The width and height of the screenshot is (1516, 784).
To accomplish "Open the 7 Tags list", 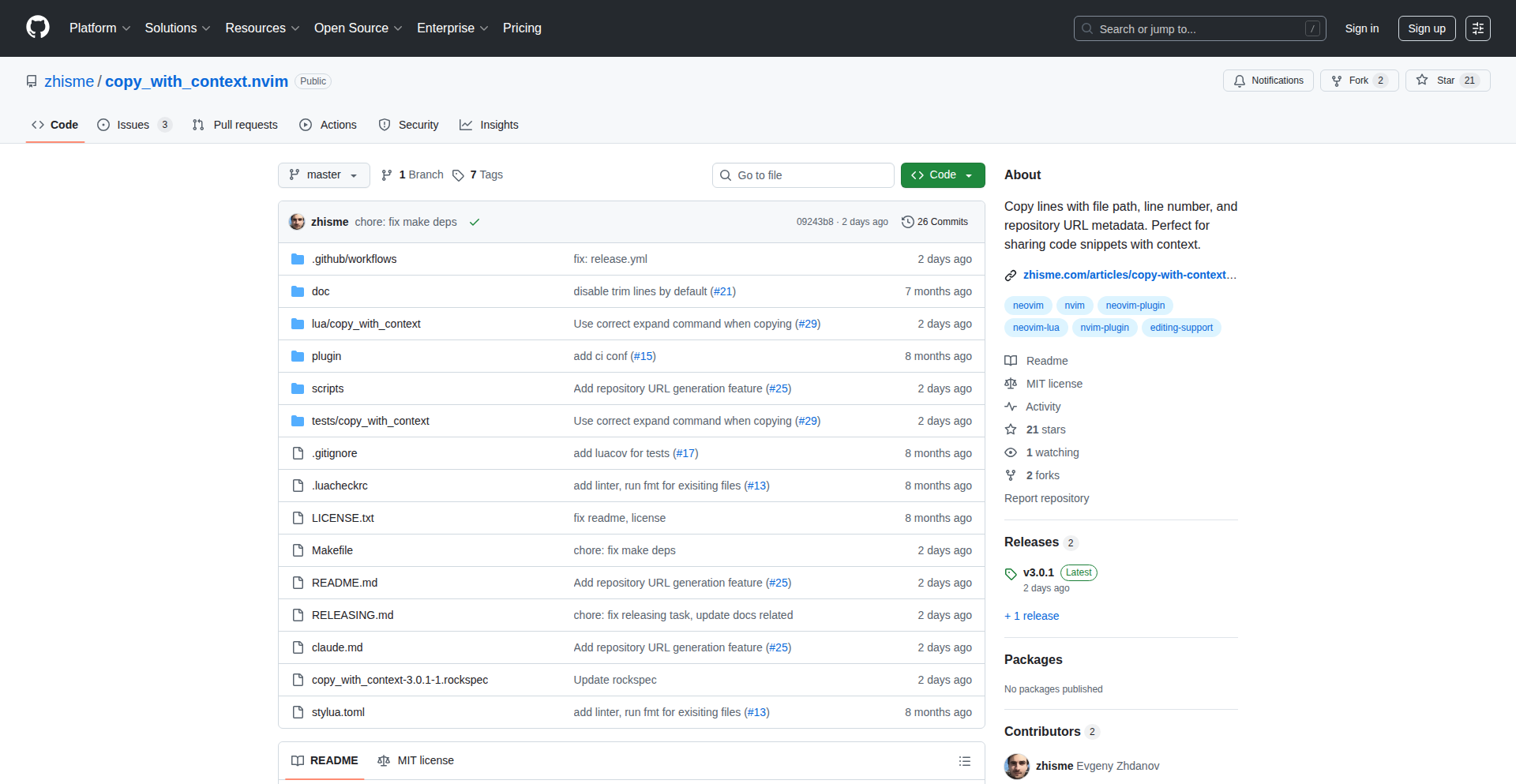I will [478, 174].
